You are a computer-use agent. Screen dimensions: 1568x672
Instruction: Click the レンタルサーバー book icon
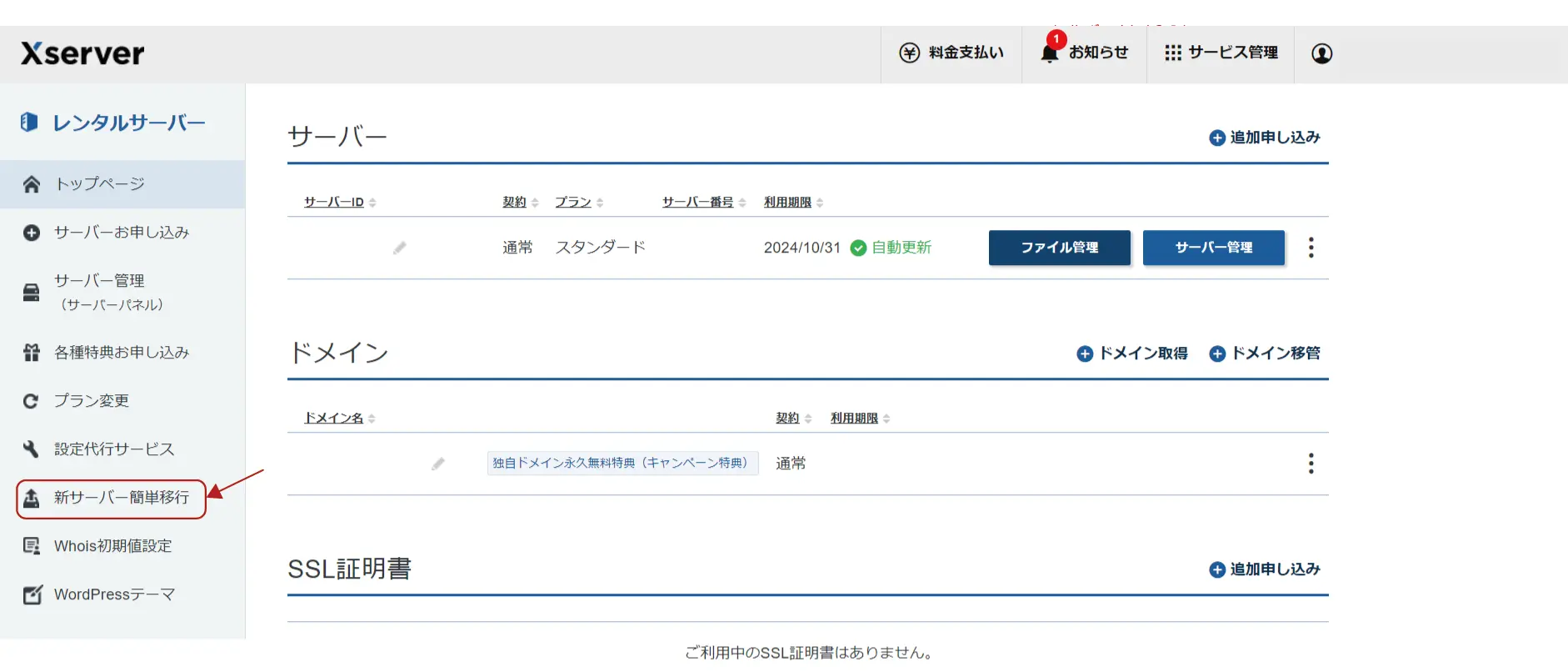[x=29, y=123]
